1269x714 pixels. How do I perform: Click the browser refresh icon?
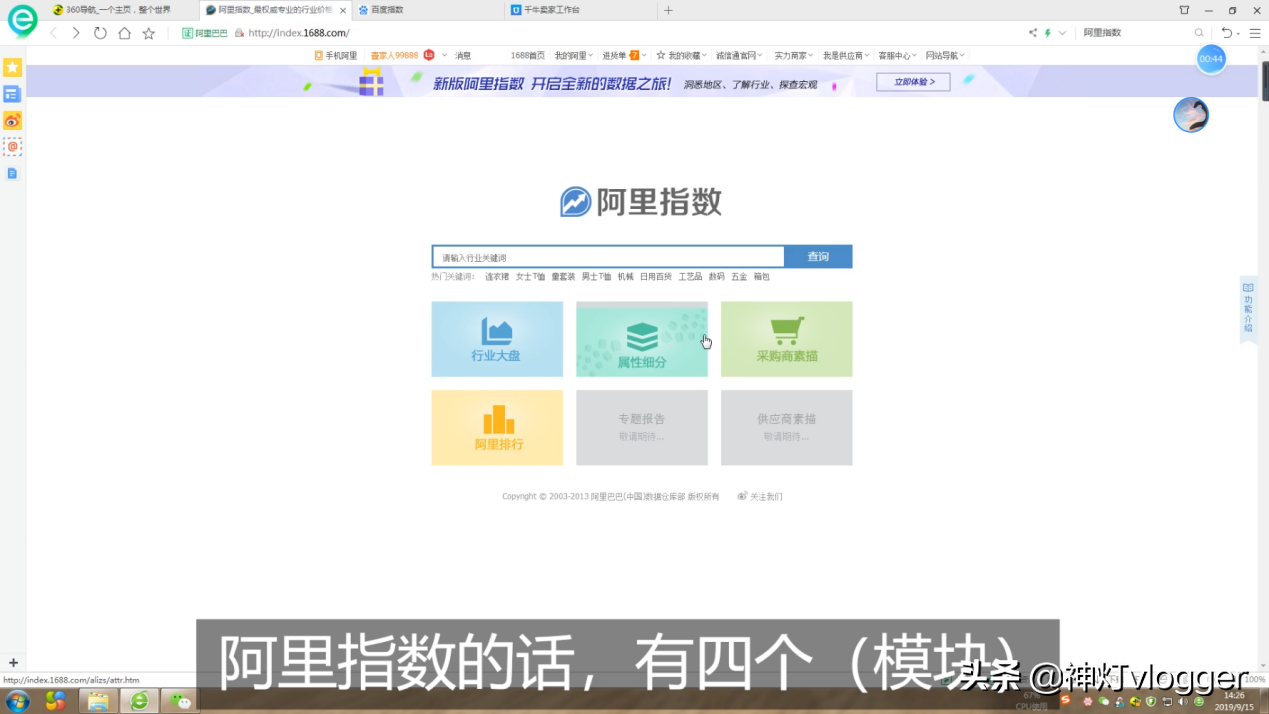(100, 33)
